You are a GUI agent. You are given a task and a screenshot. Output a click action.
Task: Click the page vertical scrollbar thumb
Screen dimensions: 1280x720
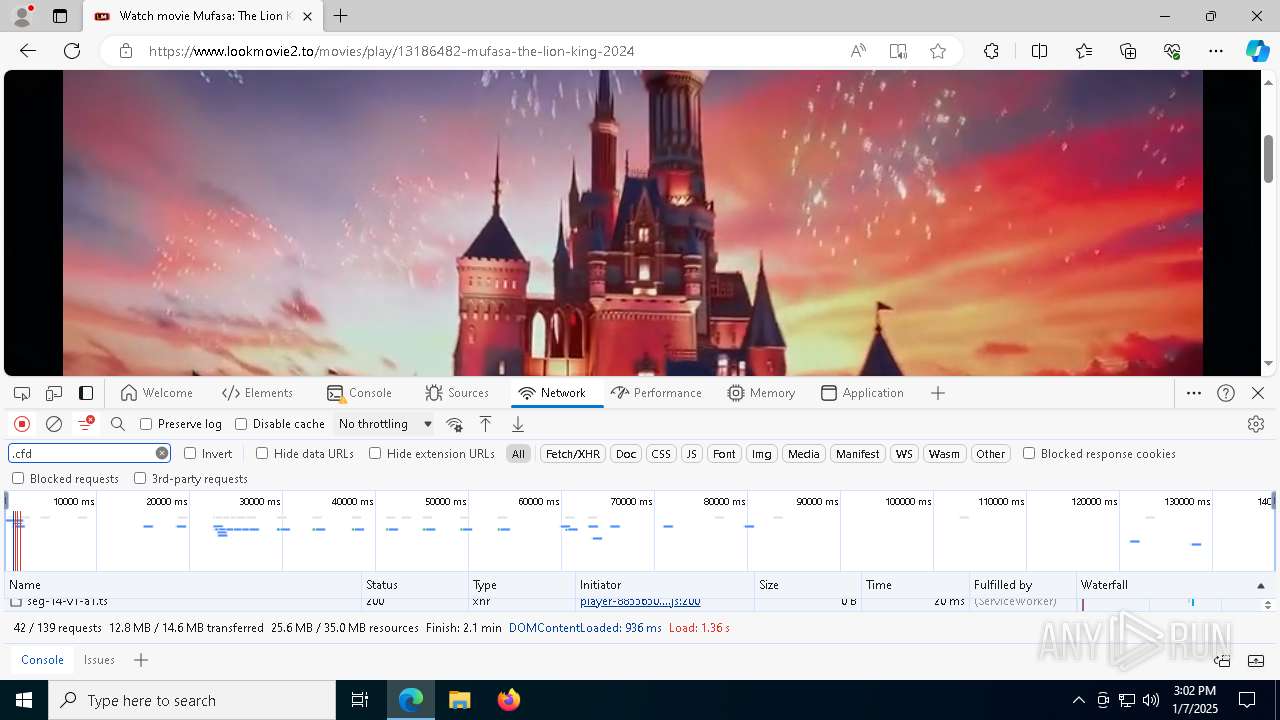(1268, 157)
